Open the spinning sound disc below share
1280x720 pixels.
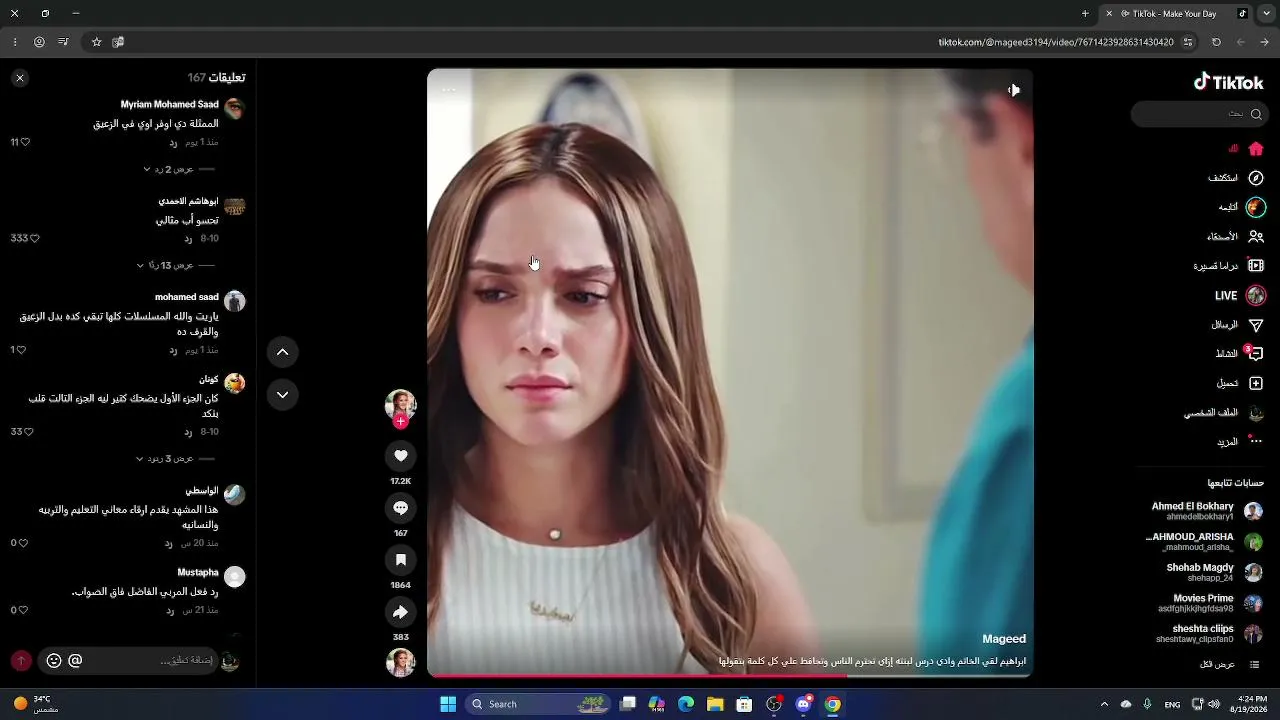[400, 662]
